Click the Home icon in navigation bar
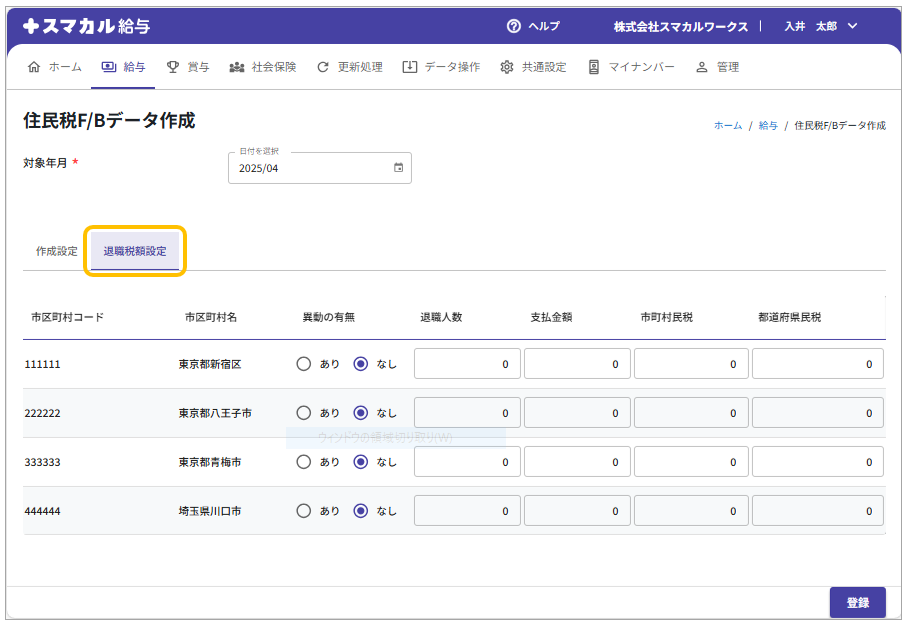This screenshot has height=627, width=910. click(x=34, y=67)
